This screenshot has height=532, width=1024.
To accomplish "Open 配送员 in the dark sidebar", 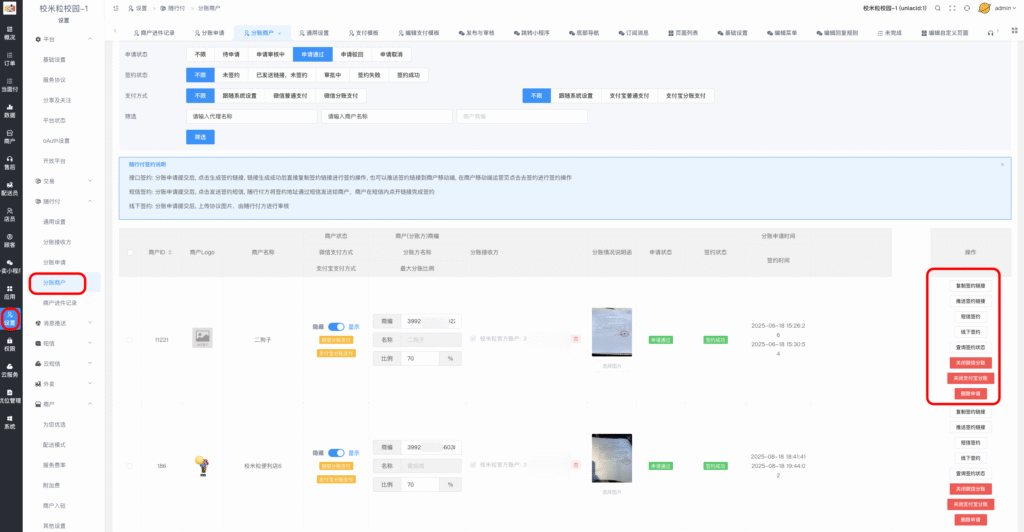I will 10,189.
